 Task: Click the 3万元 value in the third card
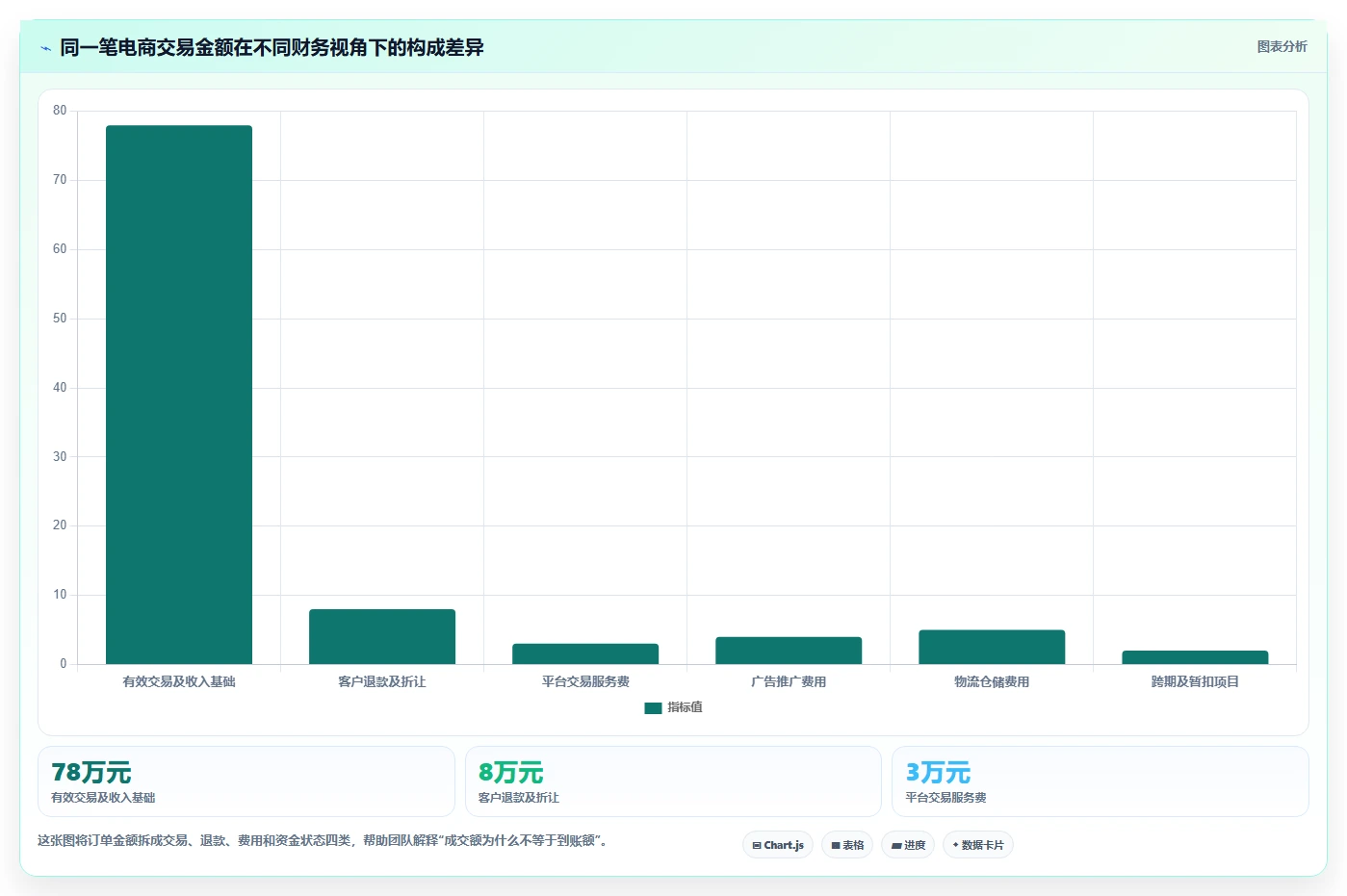[x=938, y=773]
